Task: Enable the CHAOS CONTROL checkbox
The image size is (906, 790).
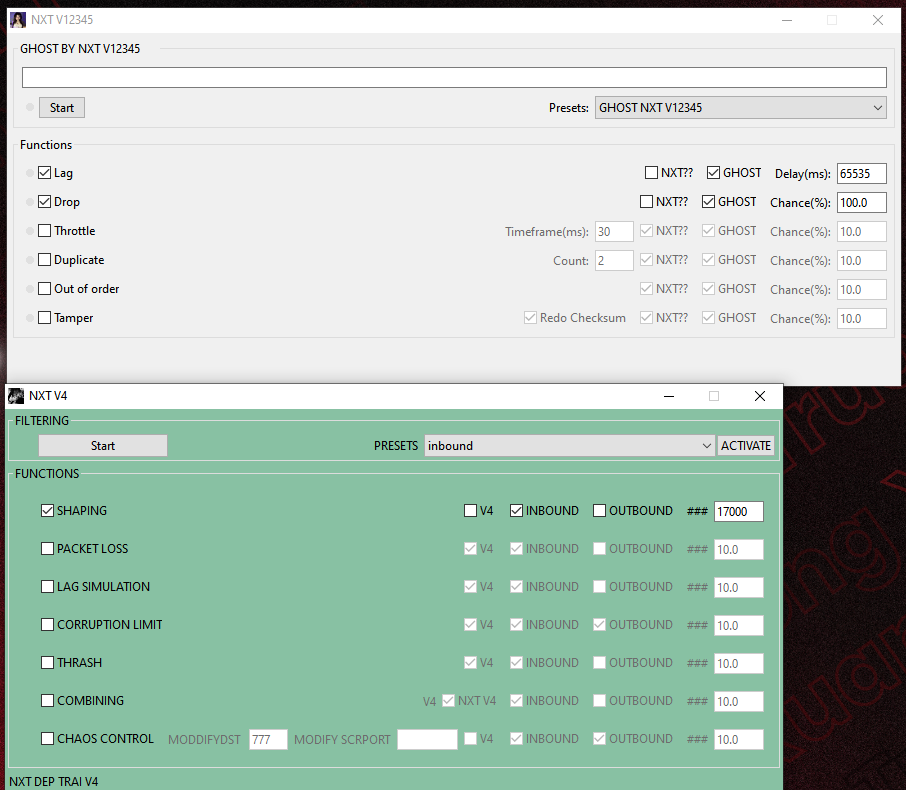Action: coord(47,739)
